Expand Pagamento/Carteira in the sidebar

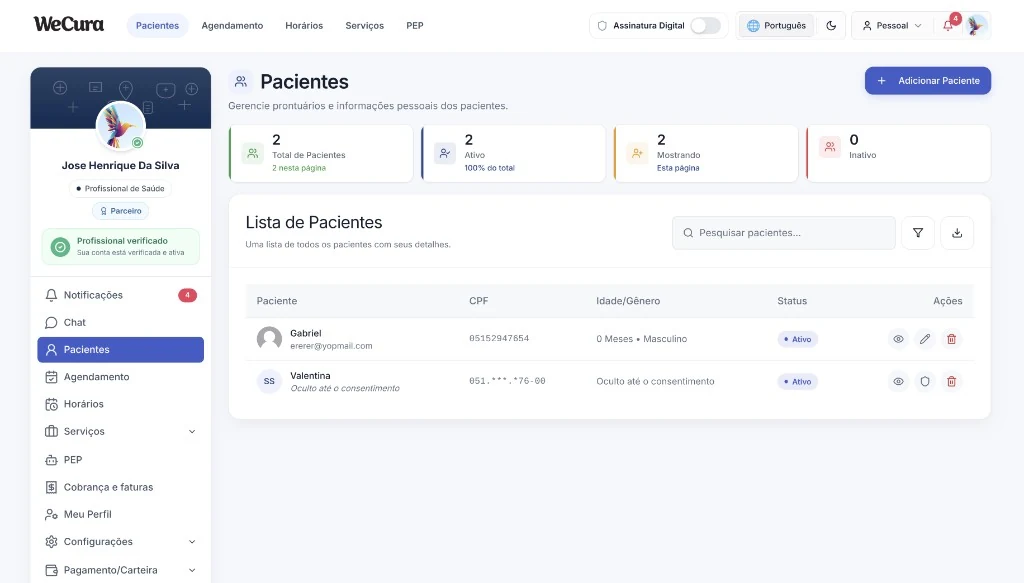[x=120, y=570]
